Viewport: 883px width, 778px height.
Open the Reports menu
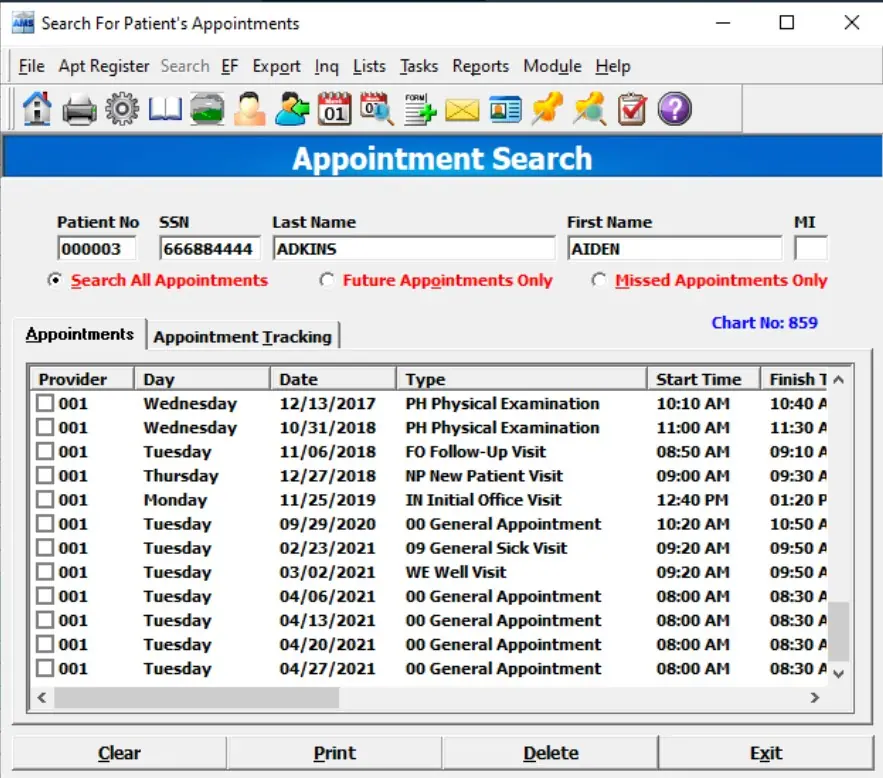click(480, 66)
